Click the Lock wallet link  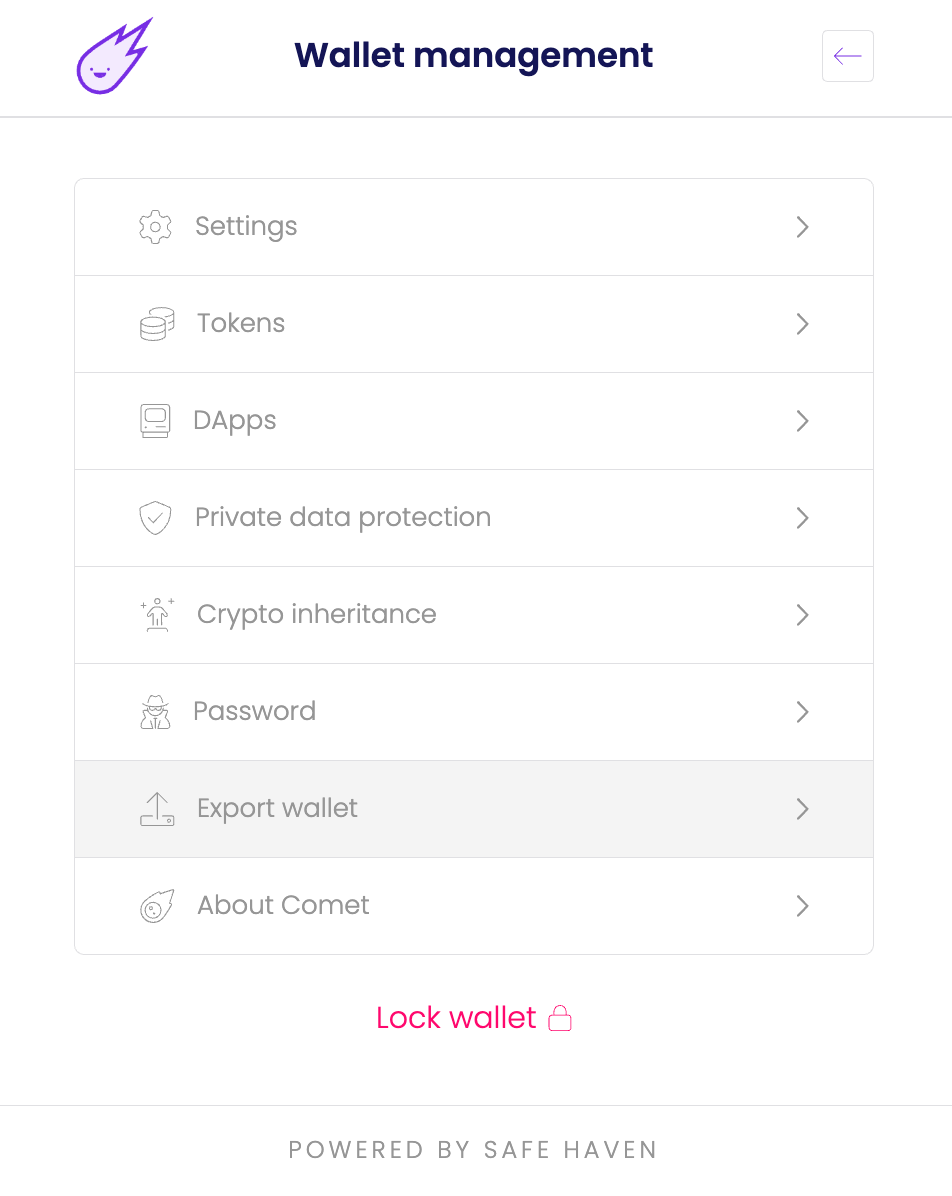457,1018
